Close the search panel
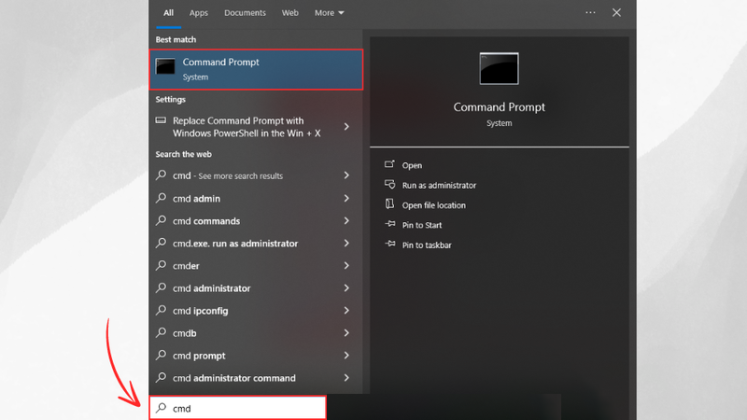Image resolution: width=747 pixels, height=420 pixels. [616, 13]
